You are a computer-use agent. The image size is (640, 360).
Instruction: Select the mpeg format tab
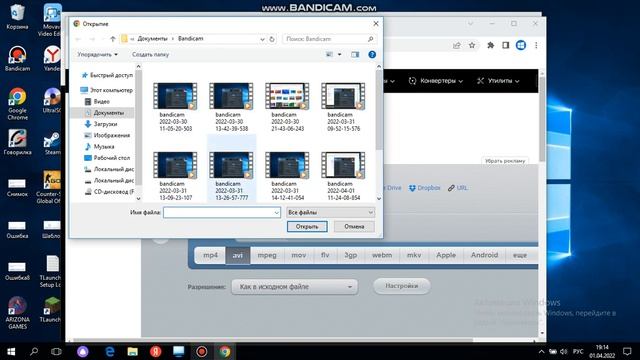point(267,255)
